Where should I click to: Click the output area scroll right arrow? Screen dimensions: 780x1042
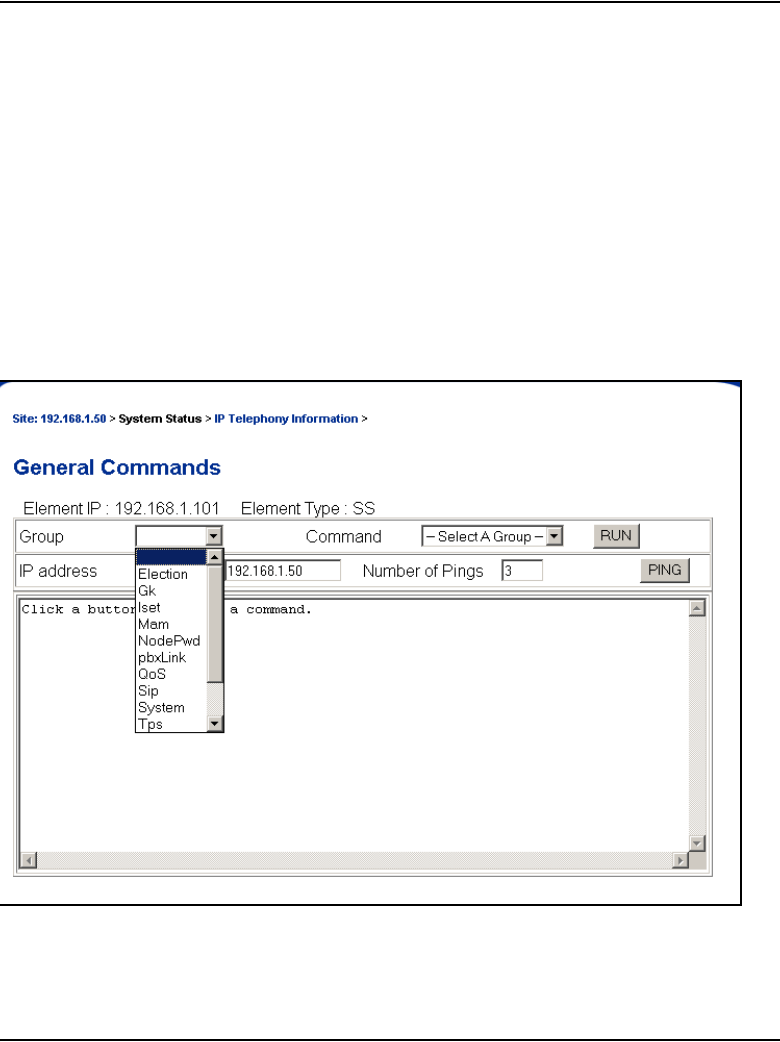coord(680,861)
